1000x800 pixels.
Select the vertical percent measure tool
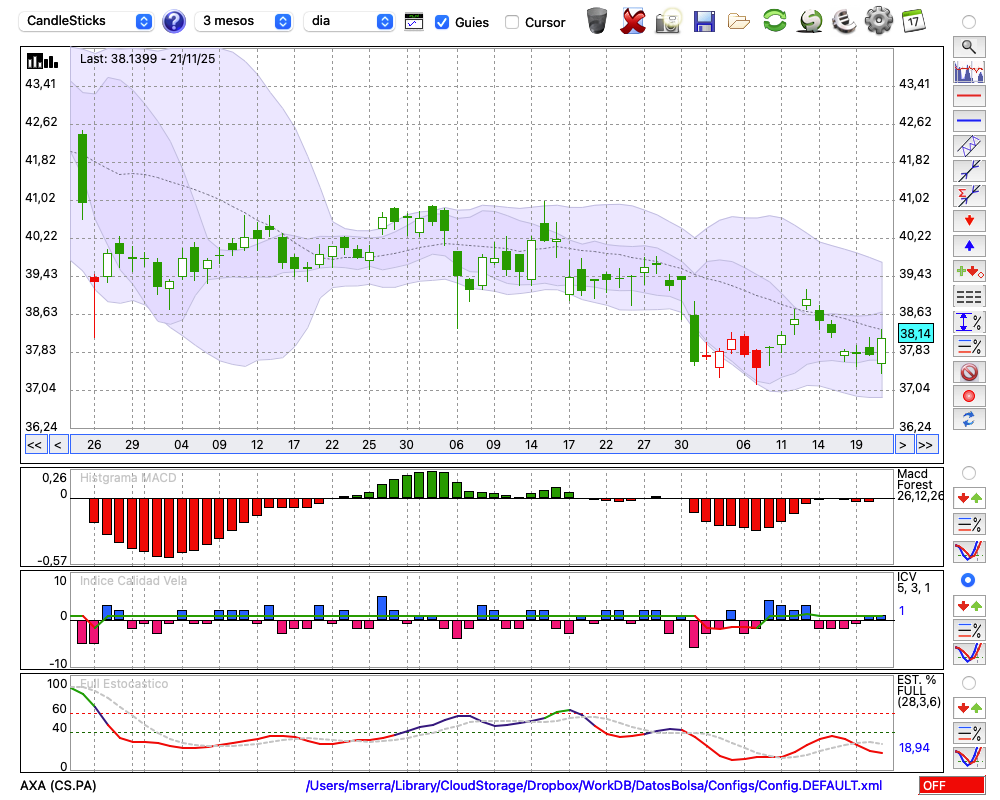pyautogui.click(x=969, y=322)
